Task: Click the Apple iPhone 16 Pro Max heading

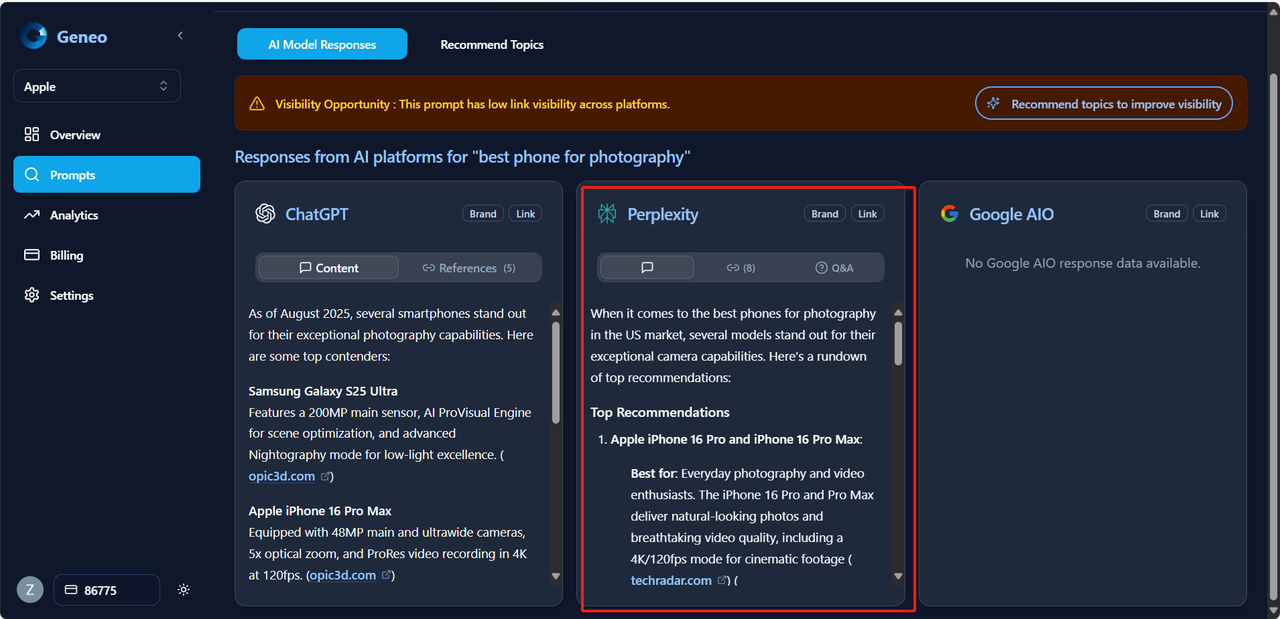Action: tap(320, 511)
